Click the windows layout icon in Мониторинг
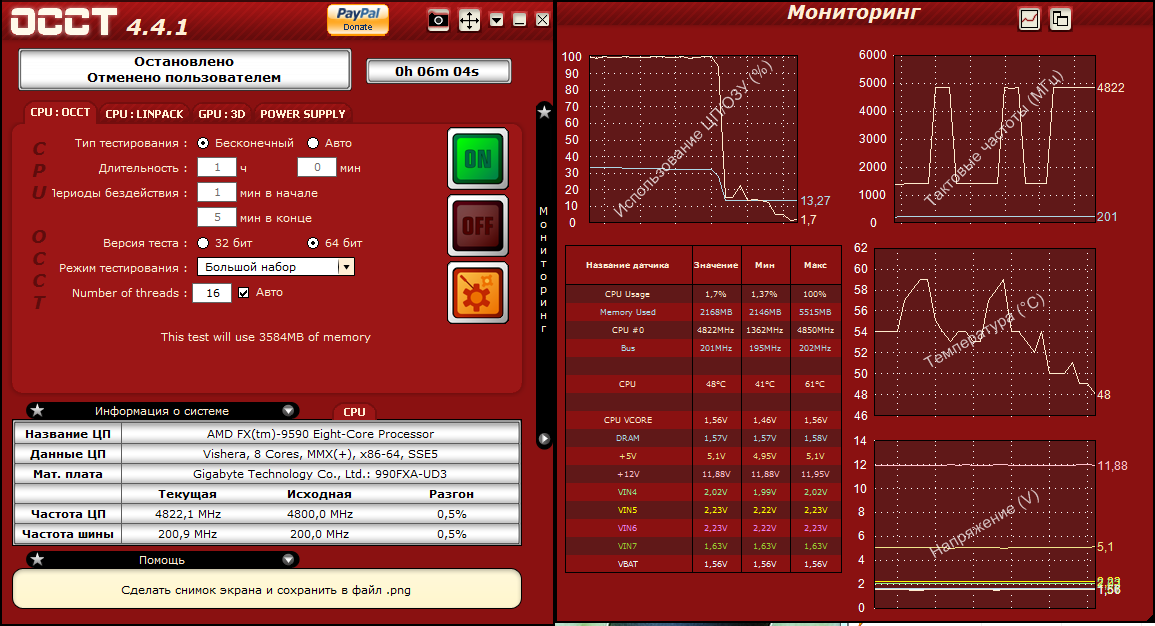The height and width of the screenshot is (626, 1155). 1060,19
